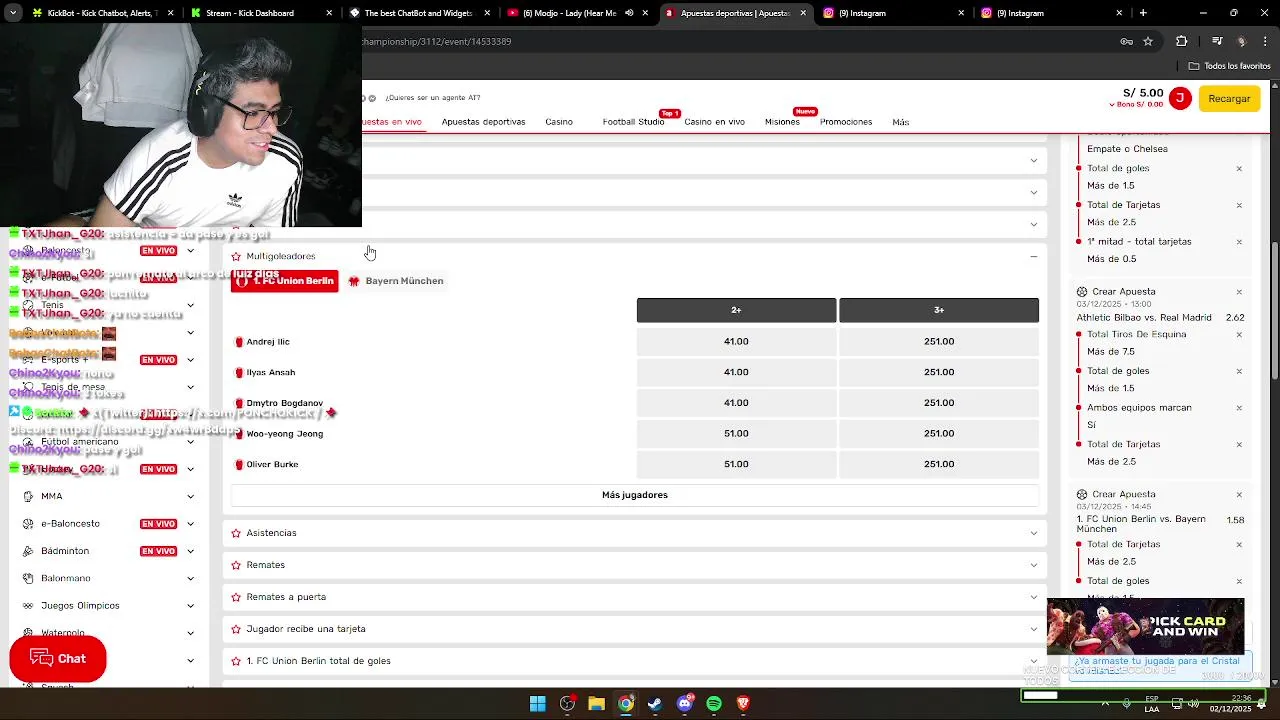This screenshot has width=1280, height=720.
Task: Favorite the Asistencias market star
Action: click(236, 533)
